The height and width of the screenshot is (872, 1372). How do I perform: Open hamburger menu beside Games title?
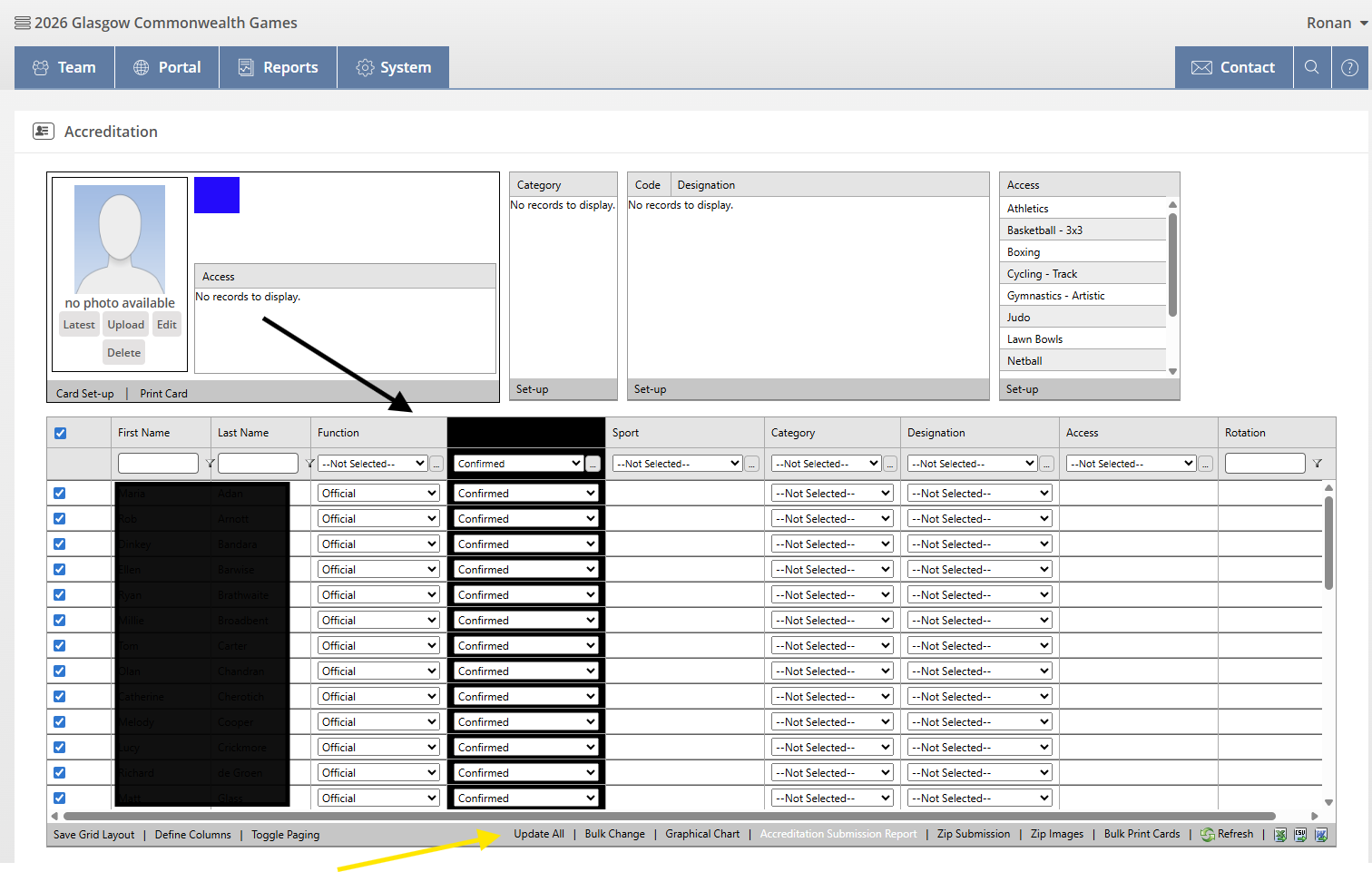pyautogui.click(x=23, y=23)
